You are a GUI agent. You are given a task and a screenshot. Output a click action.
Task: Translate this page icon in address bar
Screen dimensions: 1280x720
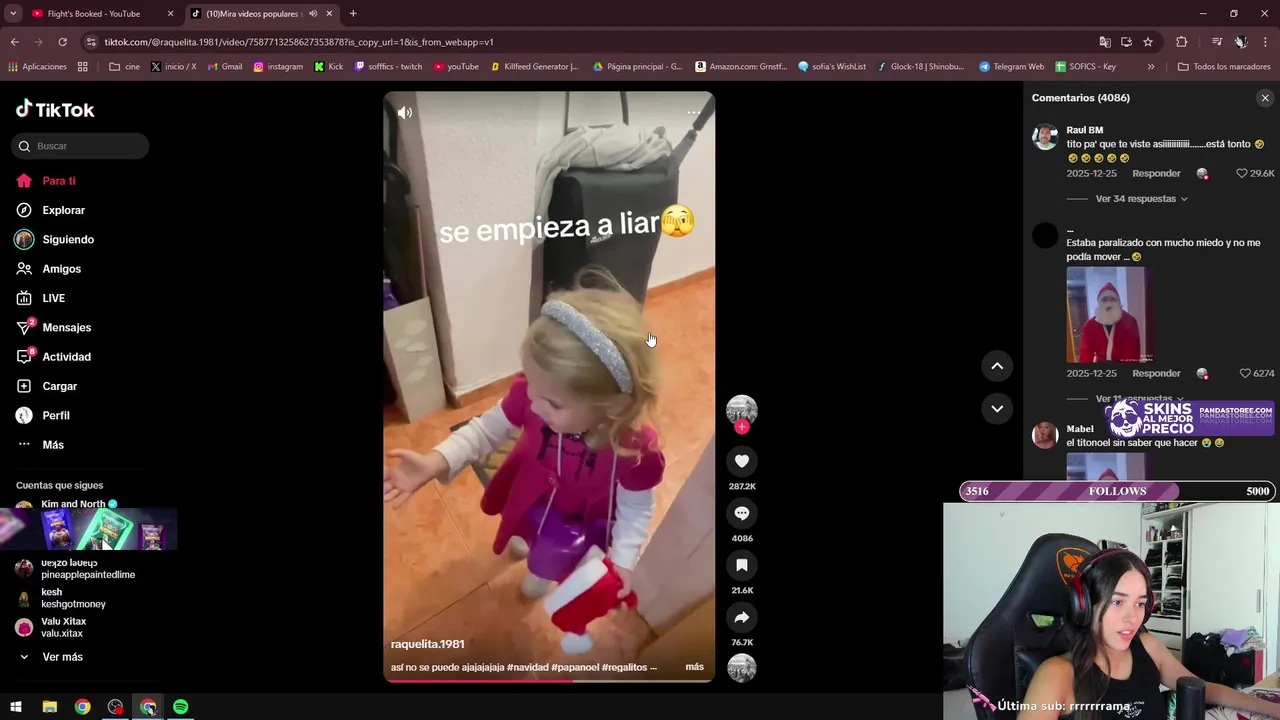[x=1105, y=42]
